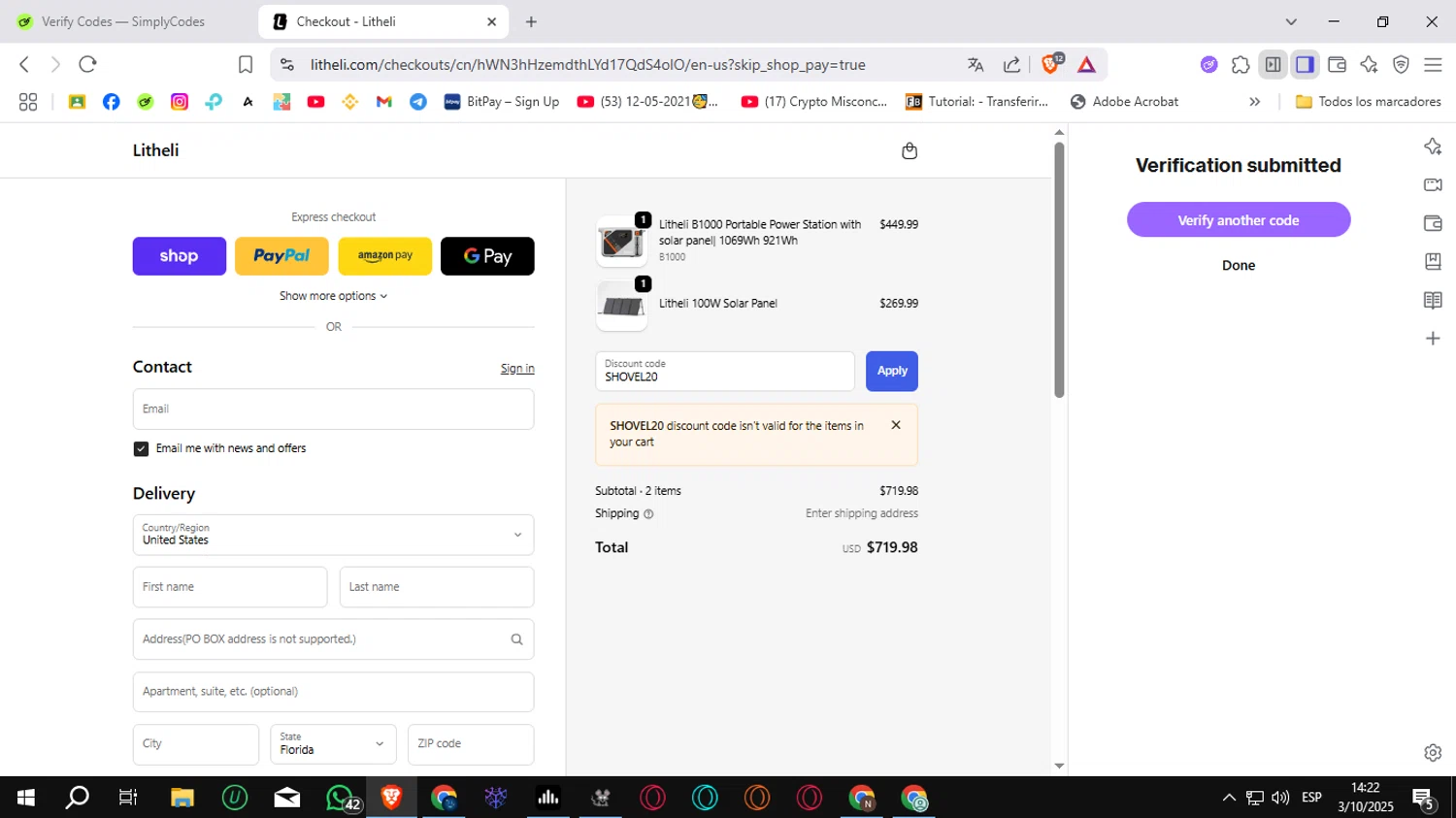1456x818 pixels.
Task: Open sidebar reading list icon
Action: click(x=1433, y=300)
